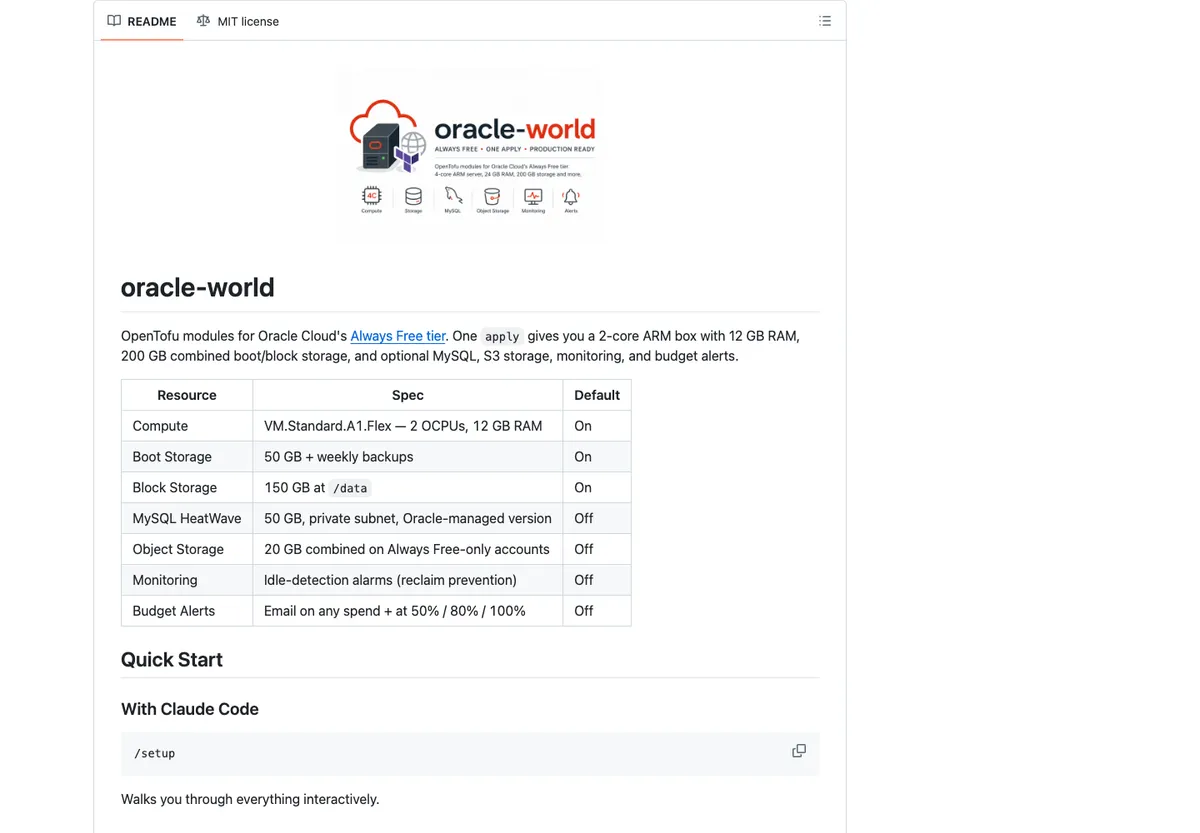The image size is (1200, 833).
Task: Click the Spec column header
Action: (408, 395)
